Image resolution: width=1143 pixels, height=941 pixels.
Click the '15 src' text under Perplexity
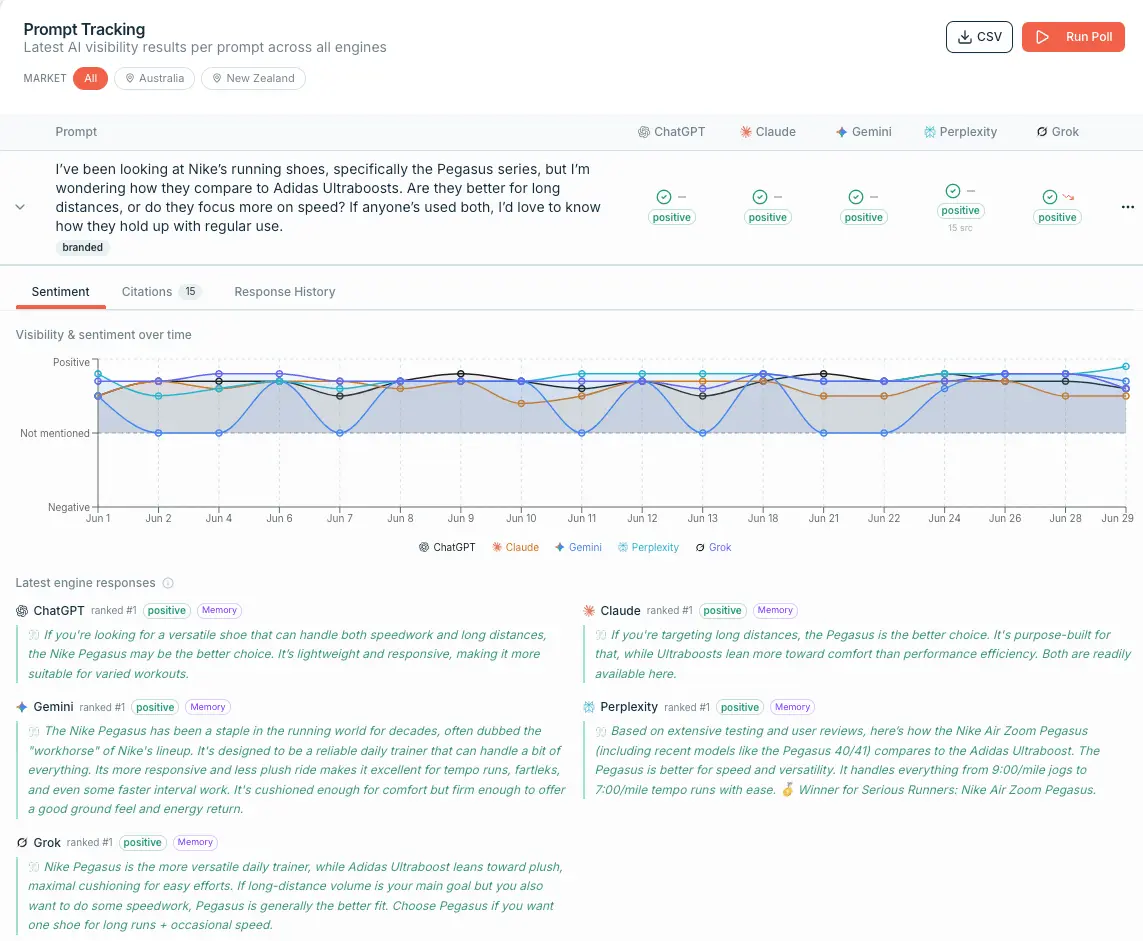(960, 228)
